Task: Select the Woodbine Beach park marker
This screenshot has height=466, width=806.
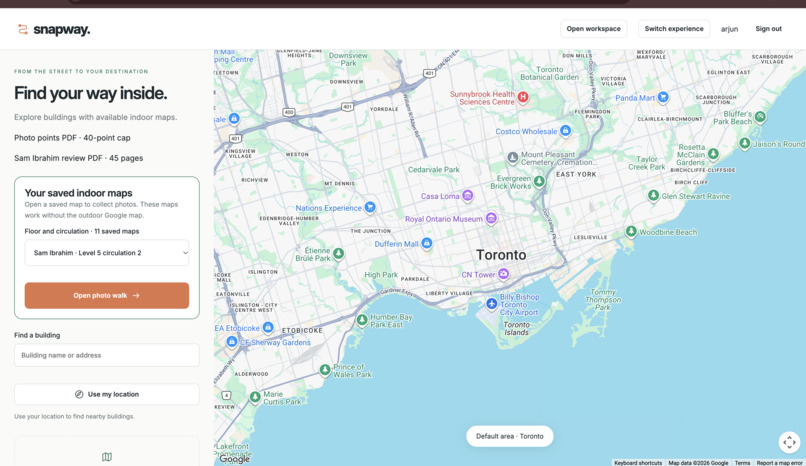Action: [x=631, y=232]
